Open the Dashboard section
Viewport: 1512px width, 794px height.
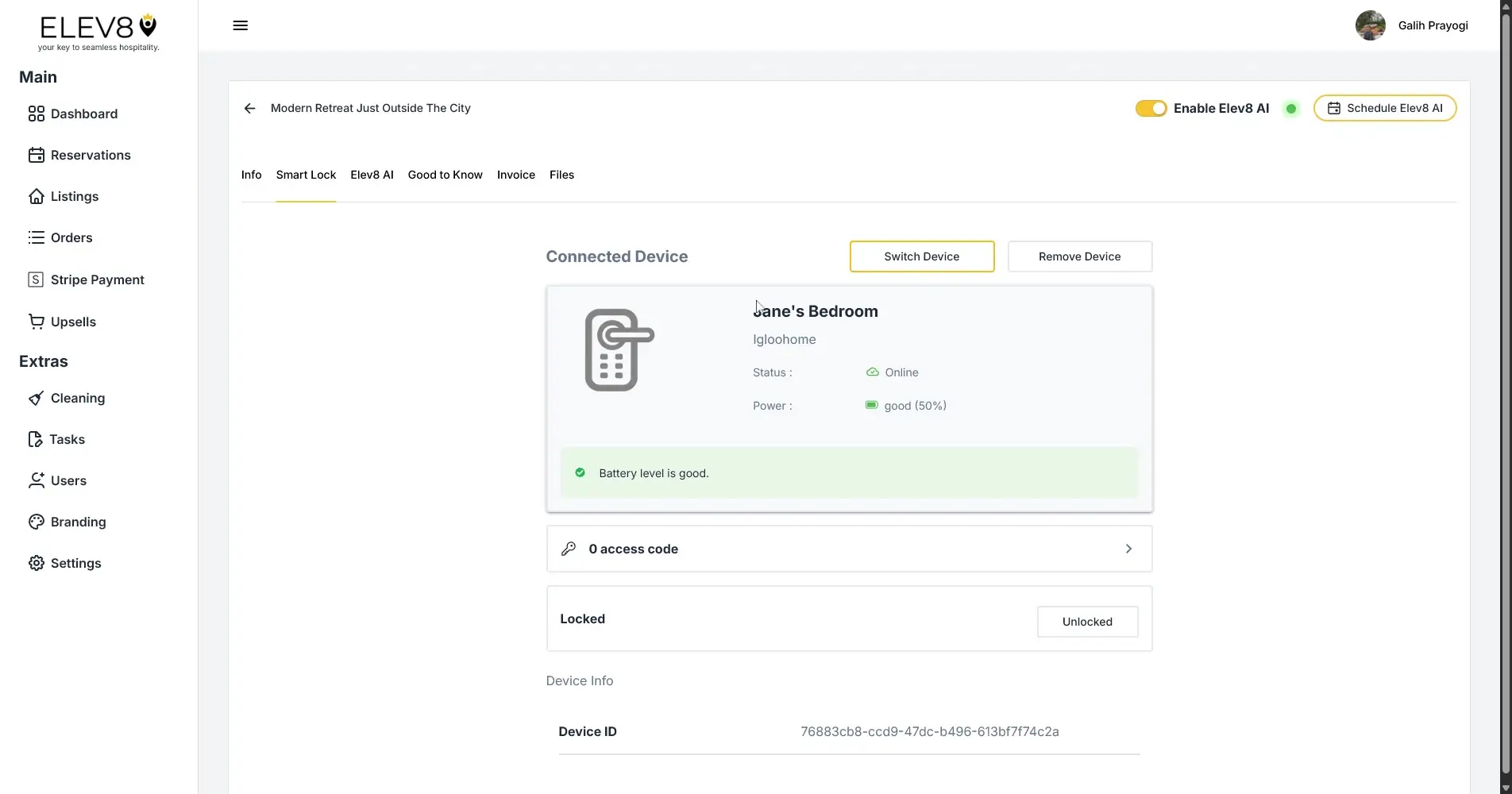[x=83, y=114]
